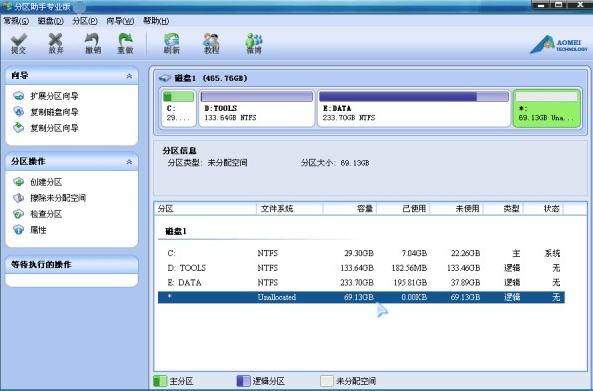The width and height of the screenshot is (593, 391).
Task: Select the D: TOOLS row in the partition list
Action: point(361,268)
